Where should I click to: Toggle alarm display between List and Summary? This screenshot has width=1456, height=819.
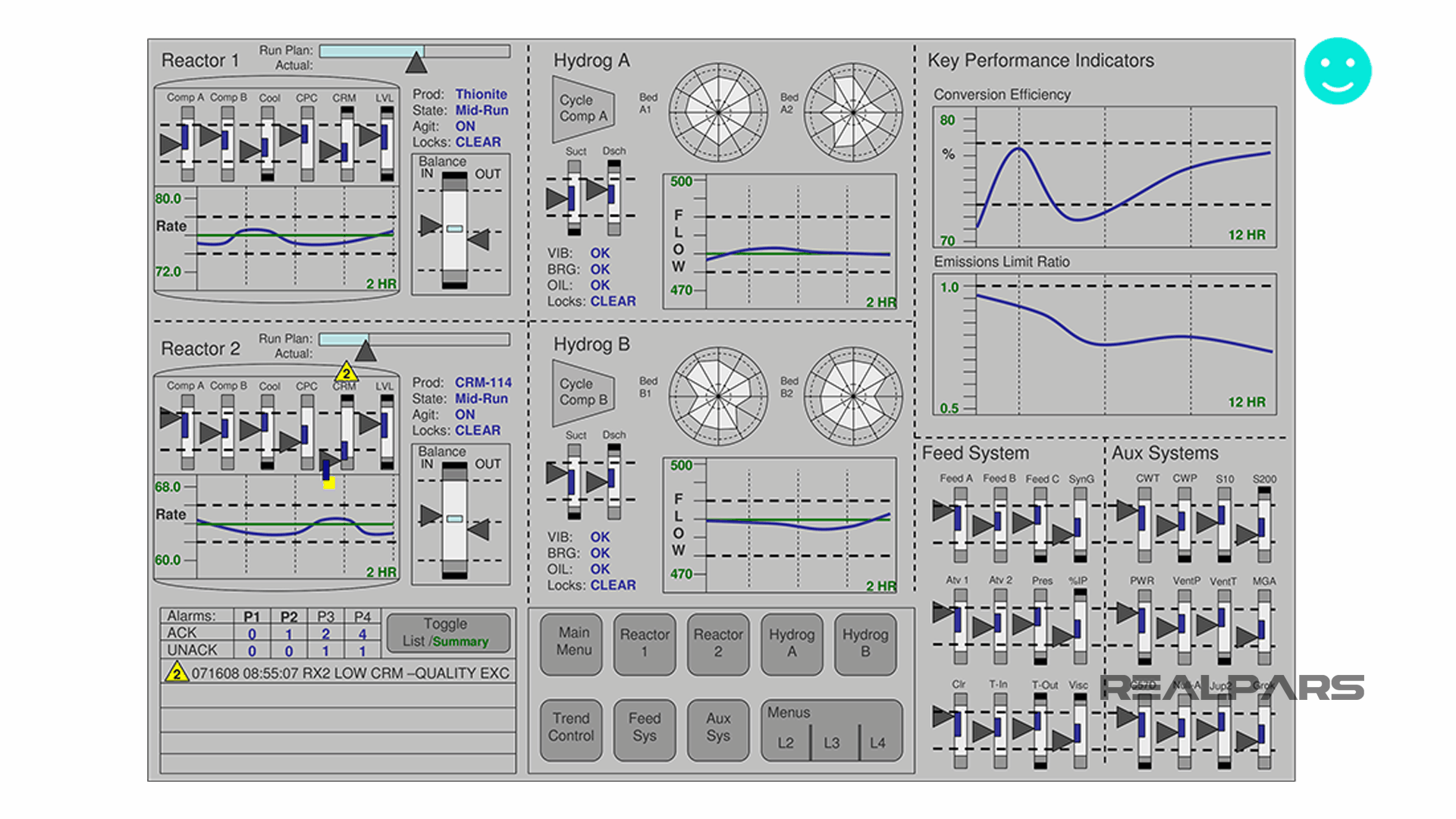pyautogui.click(x=447, y=633)
